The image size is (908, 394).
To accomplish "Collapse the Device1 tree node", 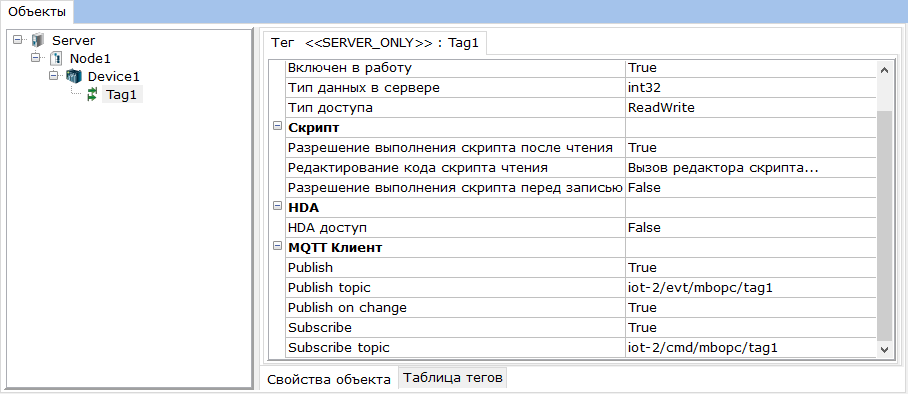I will click(x=54, y=75).
